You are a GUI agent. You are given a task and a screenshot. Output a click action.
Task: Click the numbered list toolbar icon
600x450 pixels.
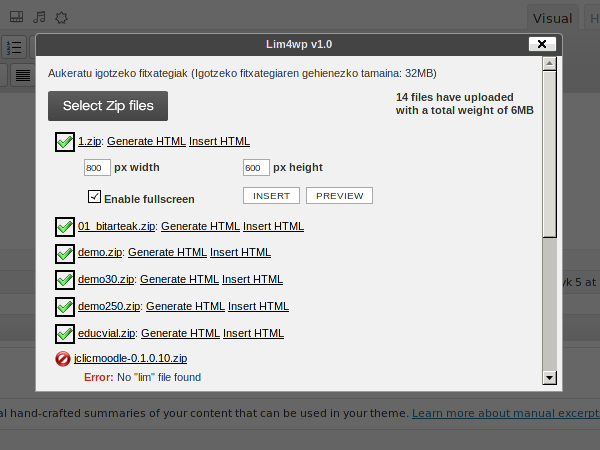(14, 47)
